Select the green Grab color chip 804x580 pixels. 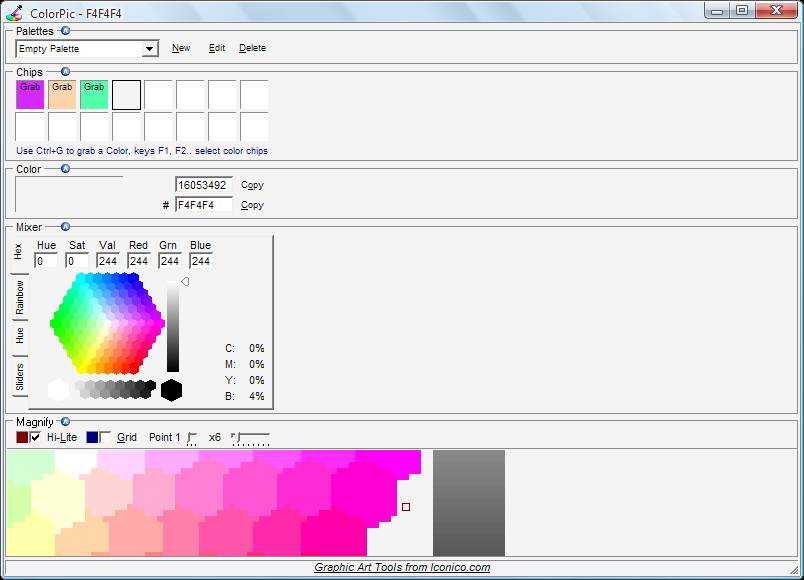click(94, 95)
